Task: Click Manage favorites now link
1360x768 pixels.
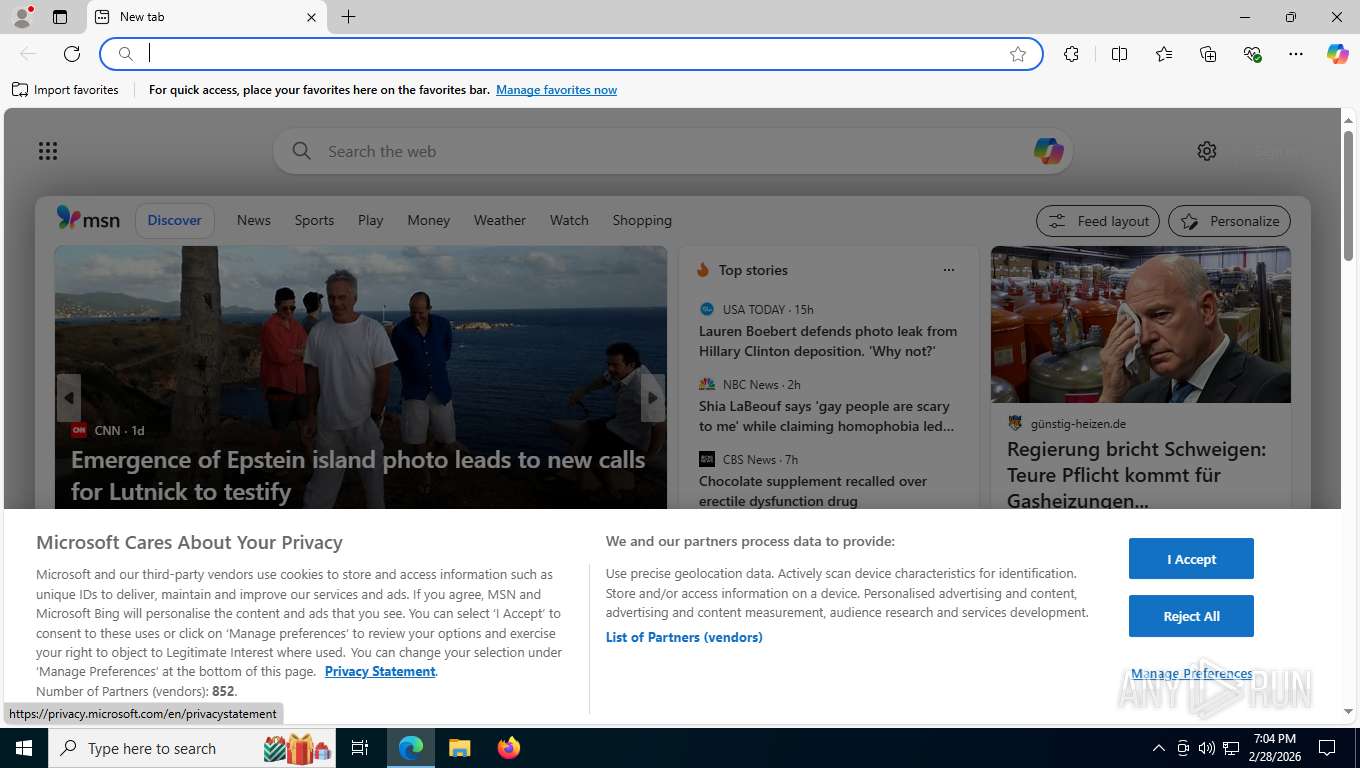Action: [556, 90]
